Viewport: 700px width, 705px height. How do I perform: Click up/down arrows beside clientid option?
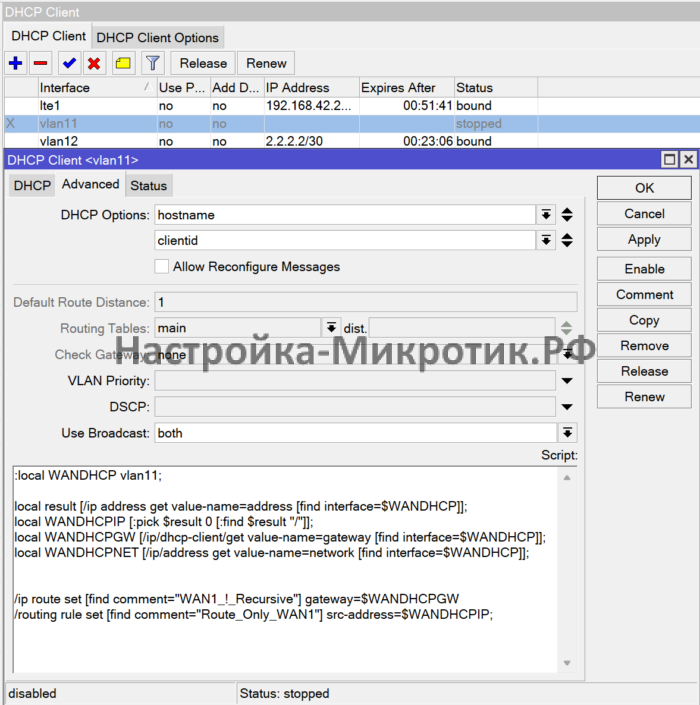pos(567,241)
